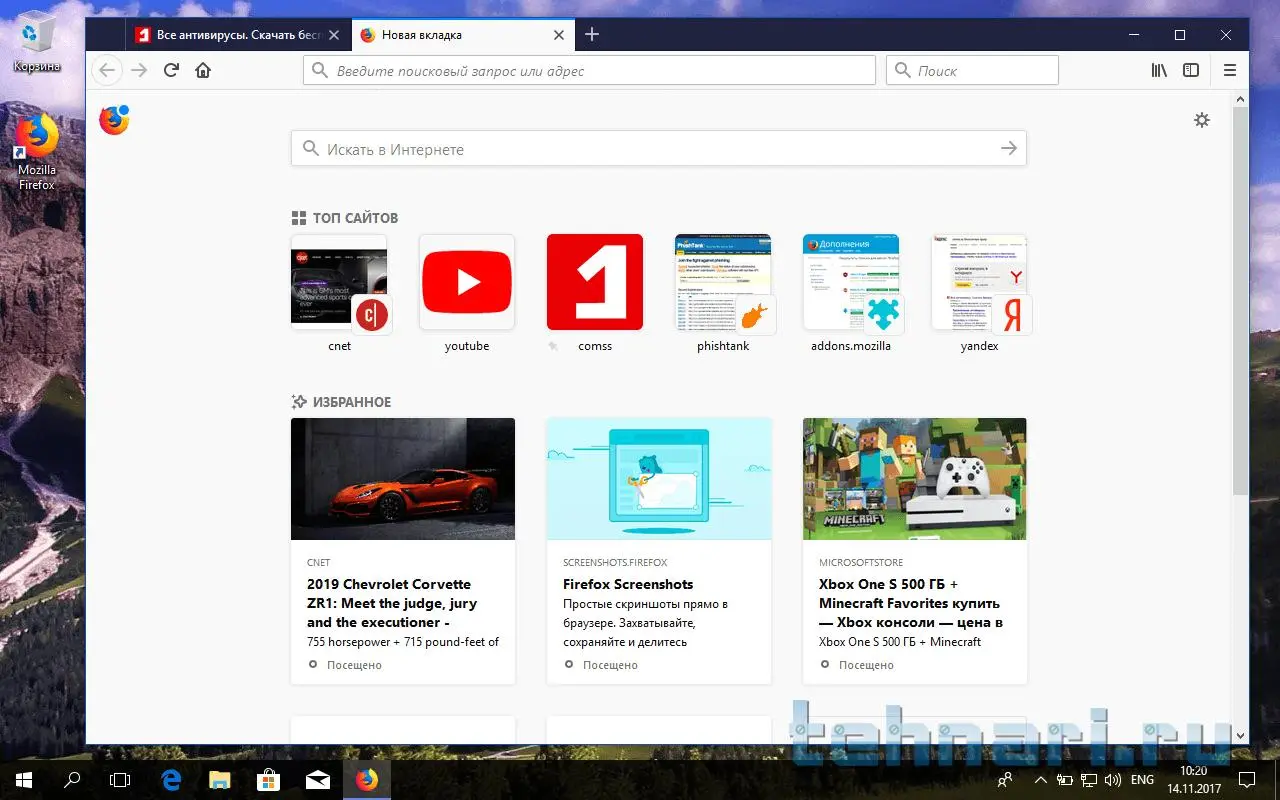Click the orange Corvette highlight image
This screenshot has height=800, width=1280.
click(x=403, y=479)
